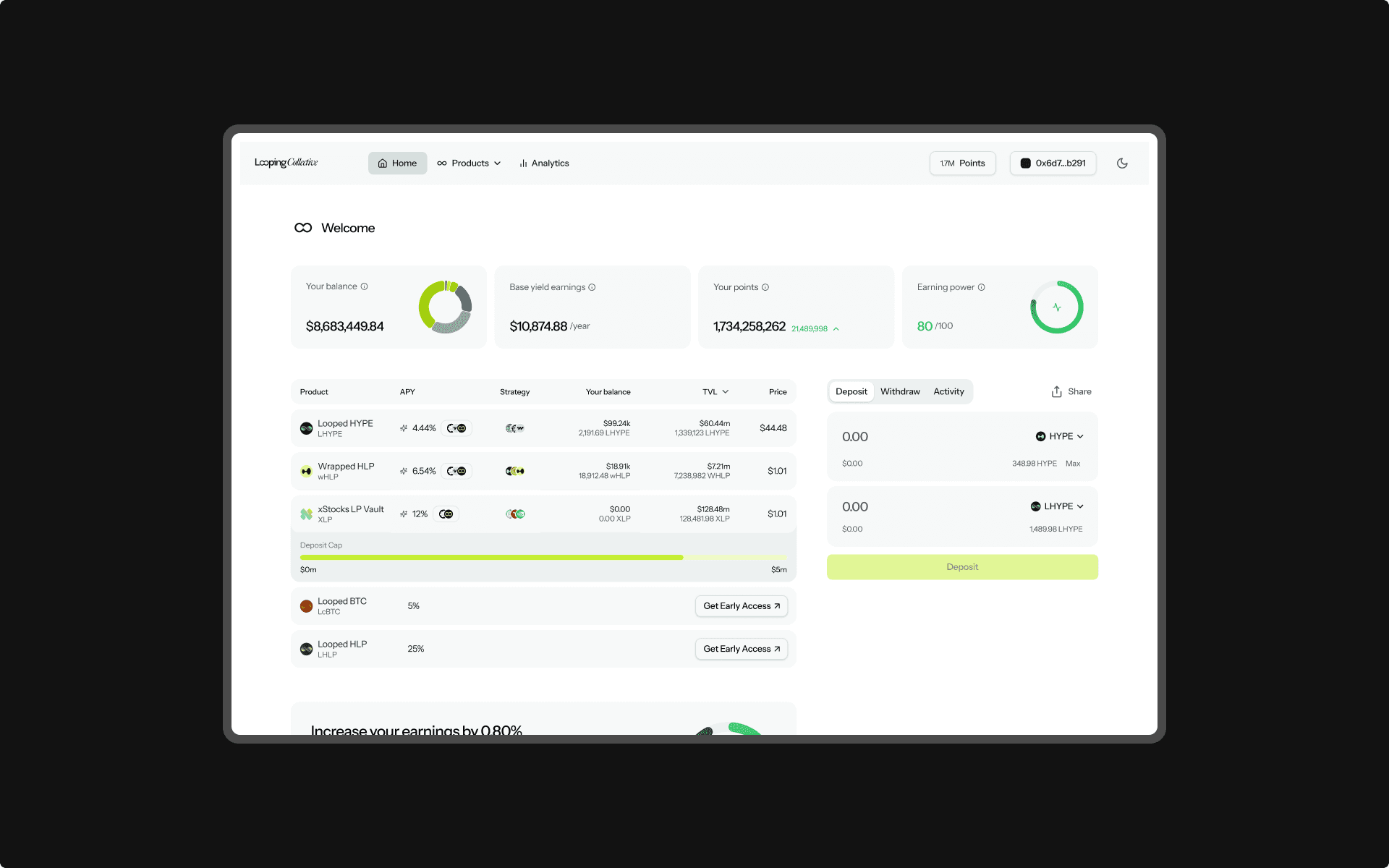Open the Products dropdown menu

pyautogui.click(x=470, y=163)
